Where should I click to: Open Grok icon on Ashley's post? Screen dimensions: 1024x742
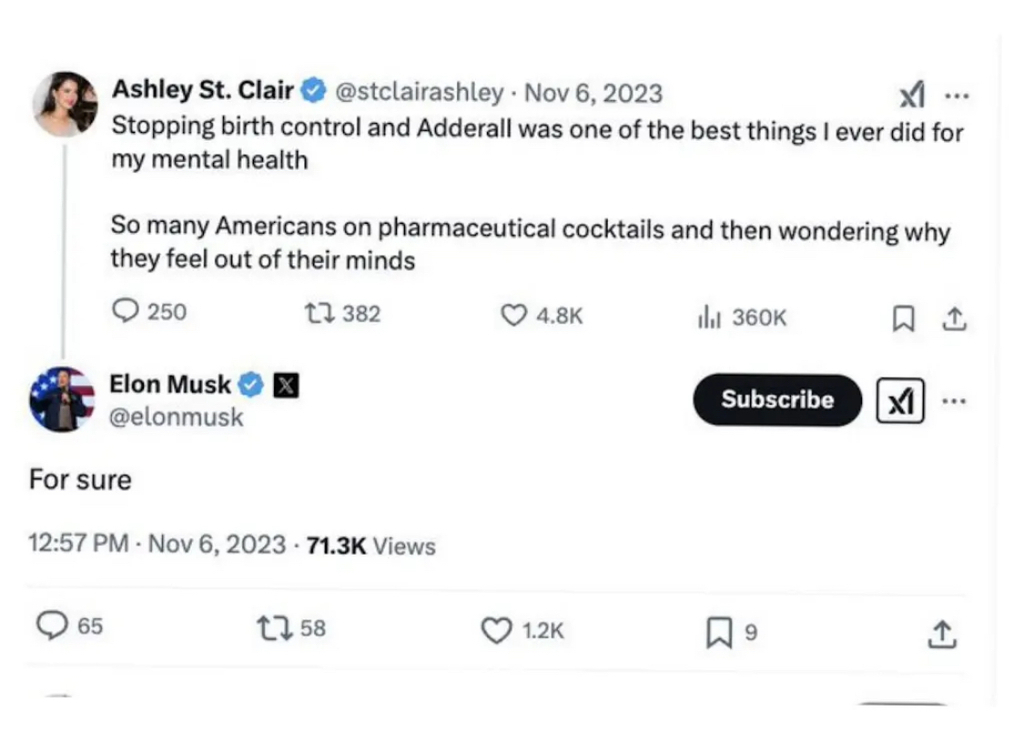point(911,96)
